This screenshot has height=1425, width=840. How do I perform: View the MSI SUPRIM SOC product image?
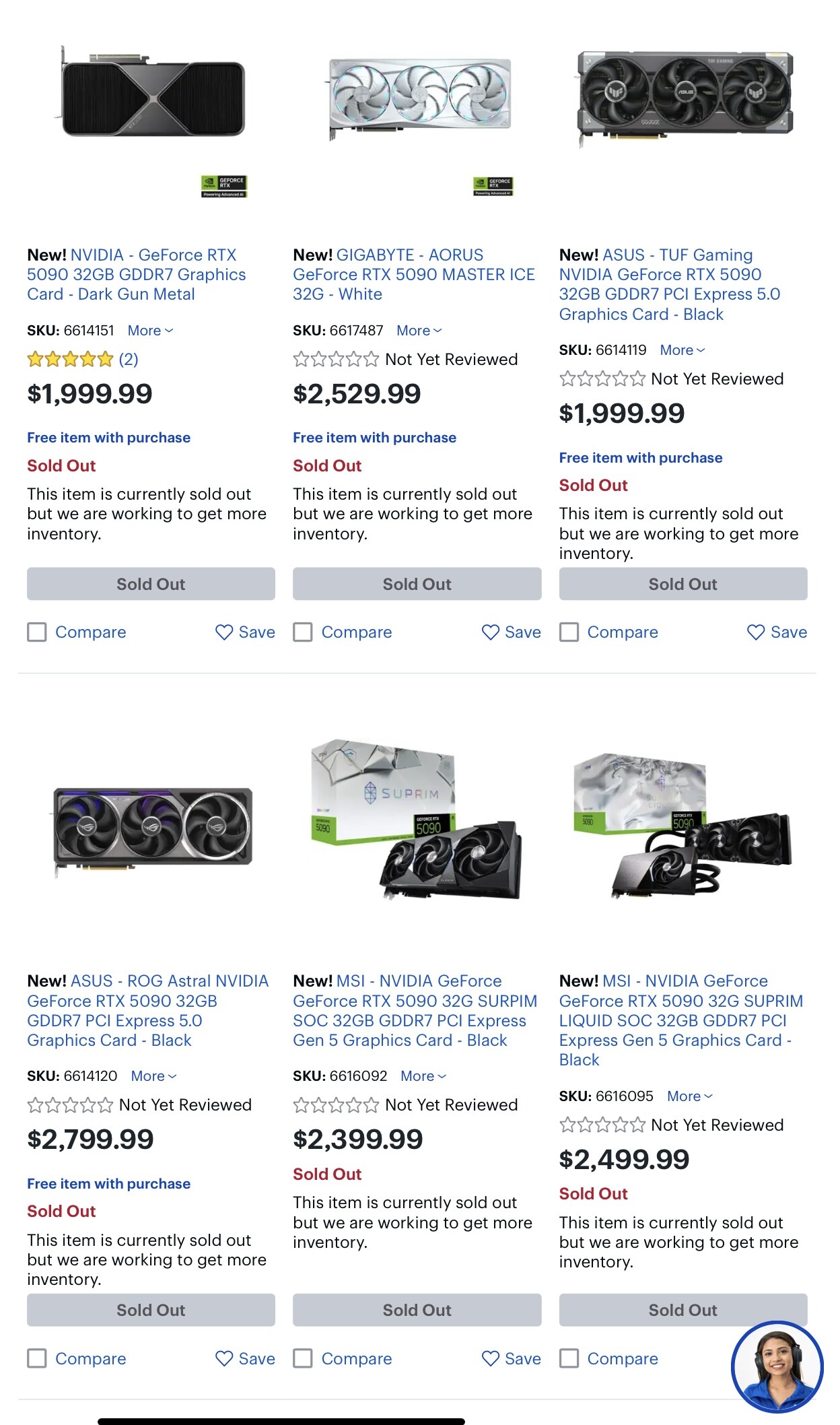click(x=416, y=820)
